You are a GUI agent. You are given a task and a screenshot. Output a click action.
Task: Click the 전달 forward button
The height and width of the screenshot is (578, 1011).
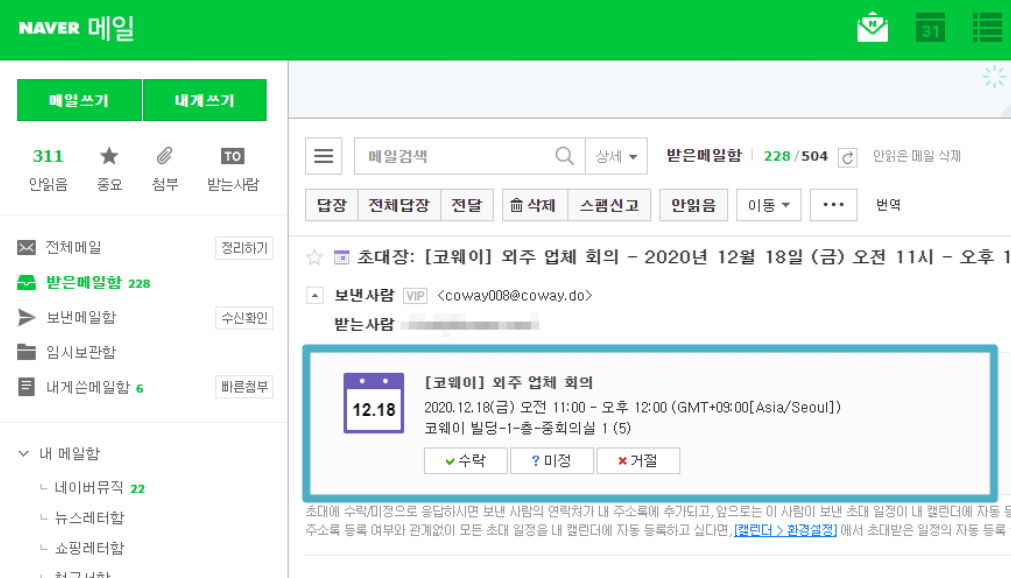(x=467, y=205)
